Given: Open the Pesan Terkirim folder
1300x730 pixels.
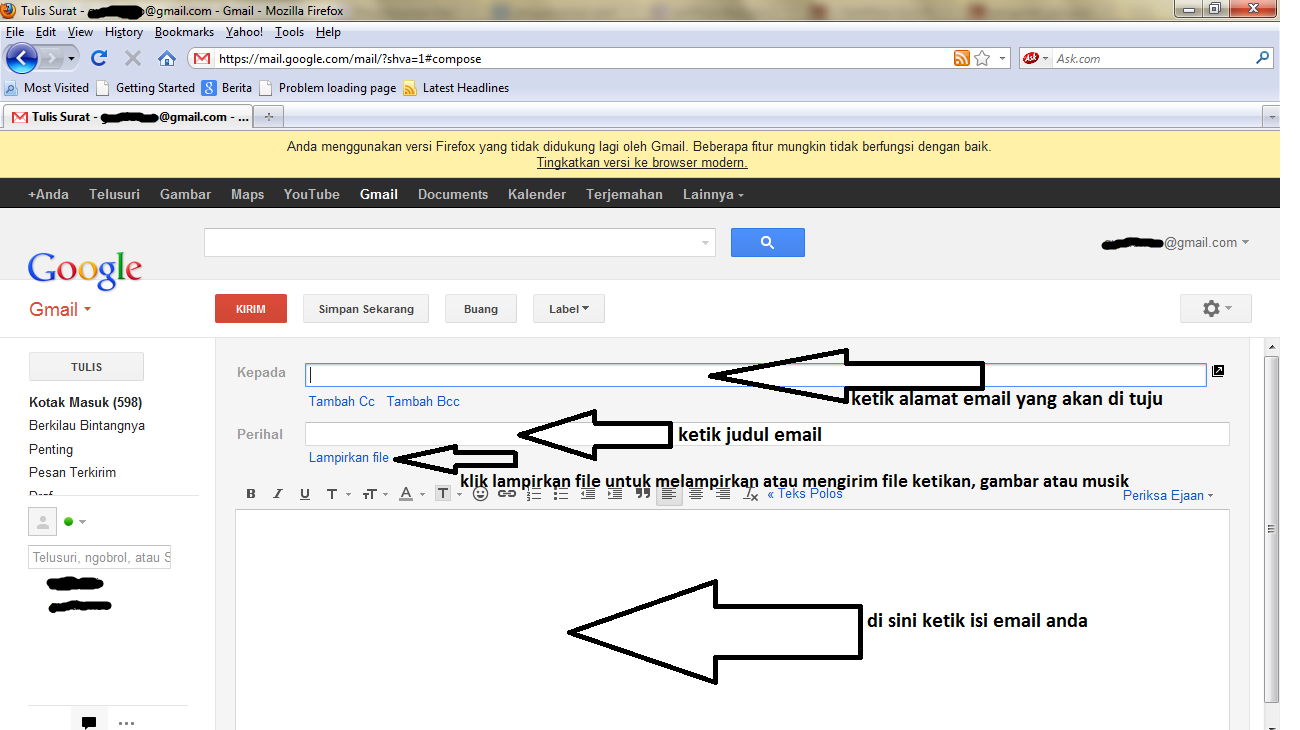Looking at the screenshot, I should (72, 473).
